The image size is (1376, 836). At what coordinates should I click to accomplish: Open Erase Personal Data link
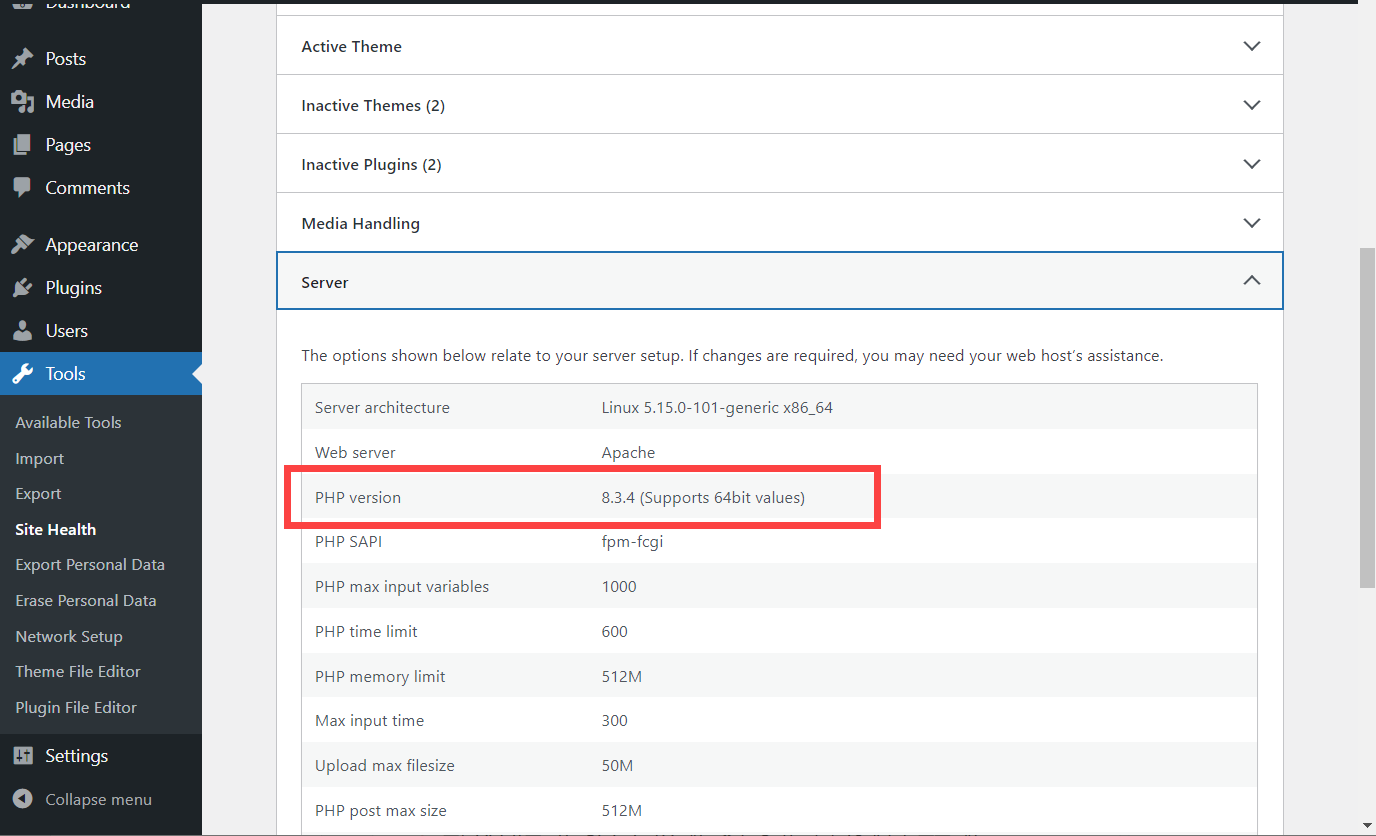point(86,601)
